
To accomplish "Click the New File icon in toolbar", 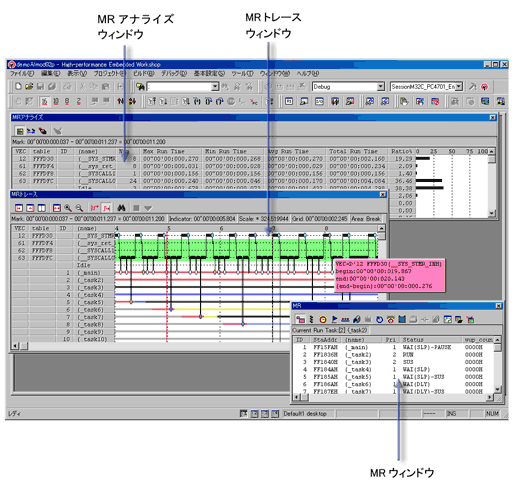I will [x=18, y=86].
